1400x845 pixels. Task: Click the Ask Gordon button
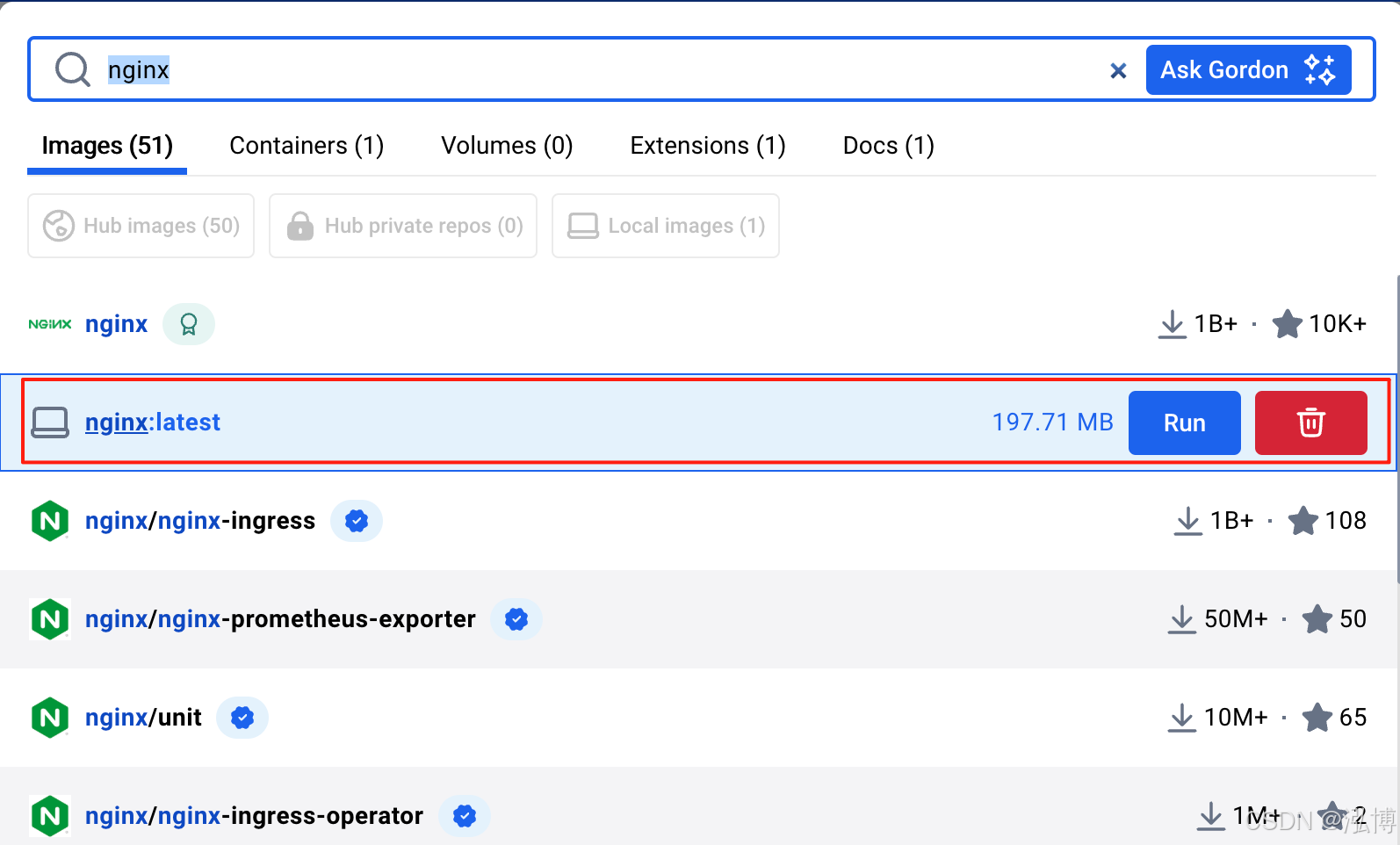tap(1248, 69)
